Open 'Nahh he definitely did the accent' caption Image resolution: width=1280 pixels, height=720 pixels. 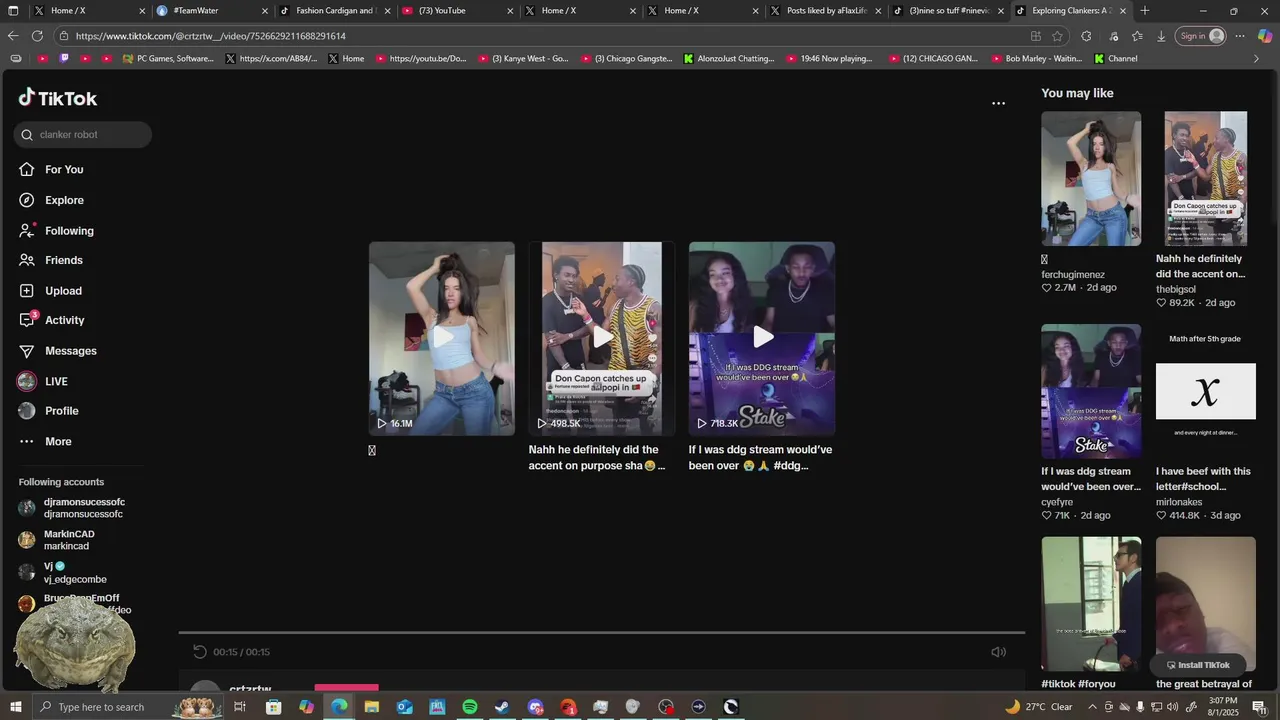point(597,458)
